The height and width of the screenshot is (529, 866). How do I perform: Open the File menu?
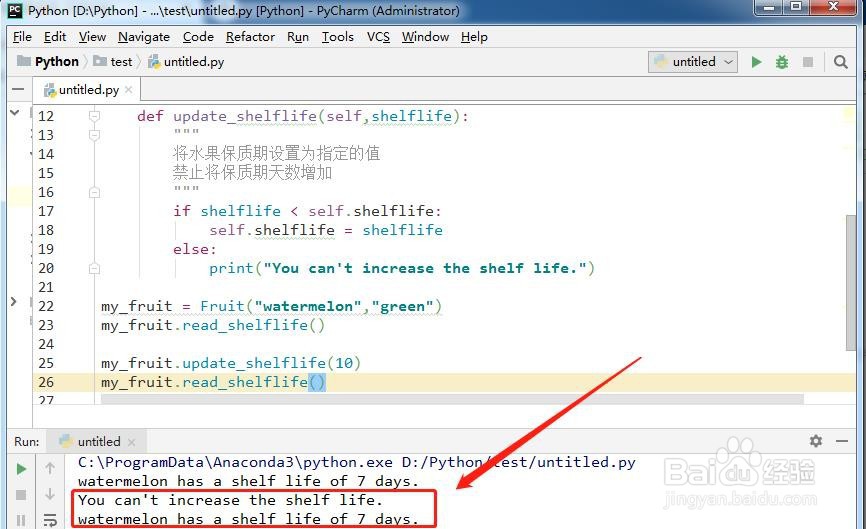[22, 37]
